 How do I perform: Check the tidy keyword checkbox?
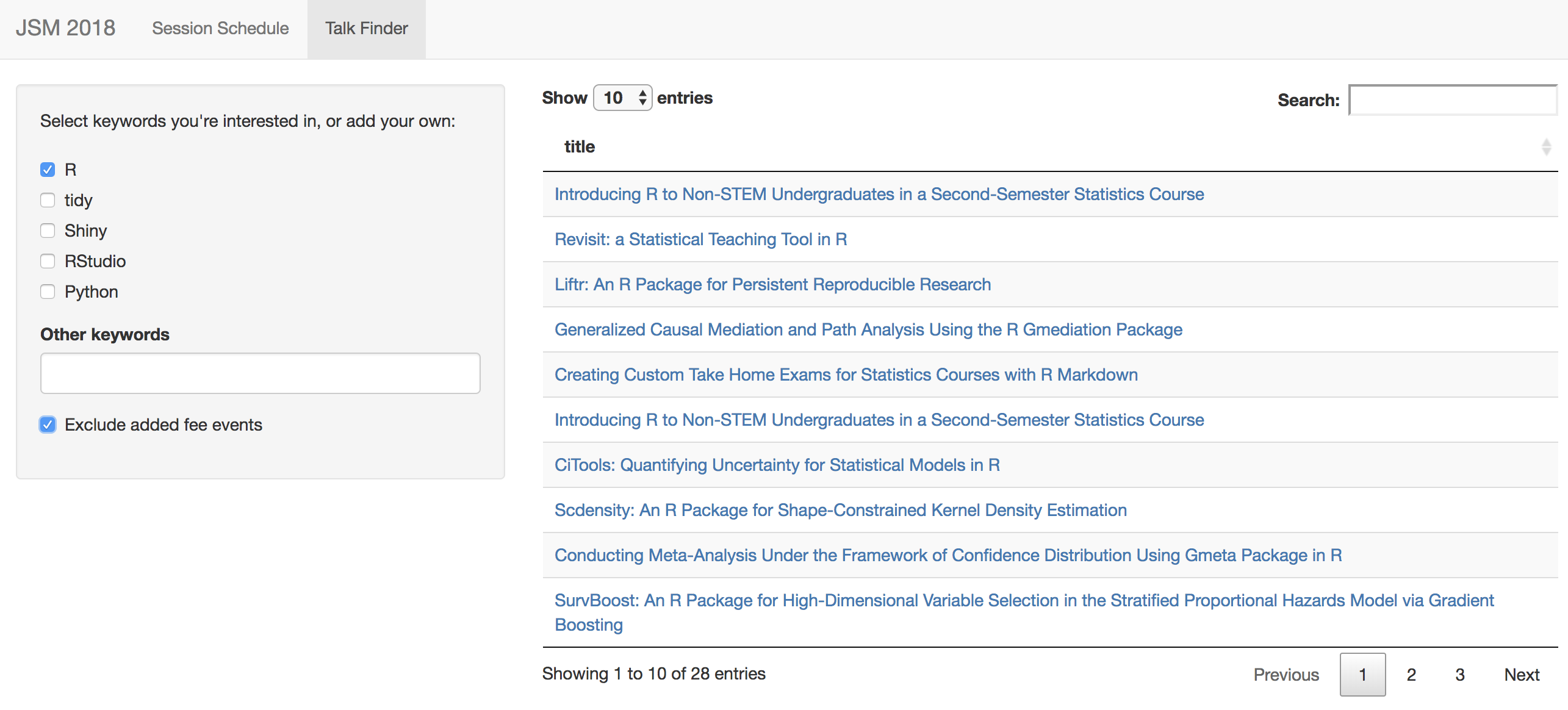[48, 200]
